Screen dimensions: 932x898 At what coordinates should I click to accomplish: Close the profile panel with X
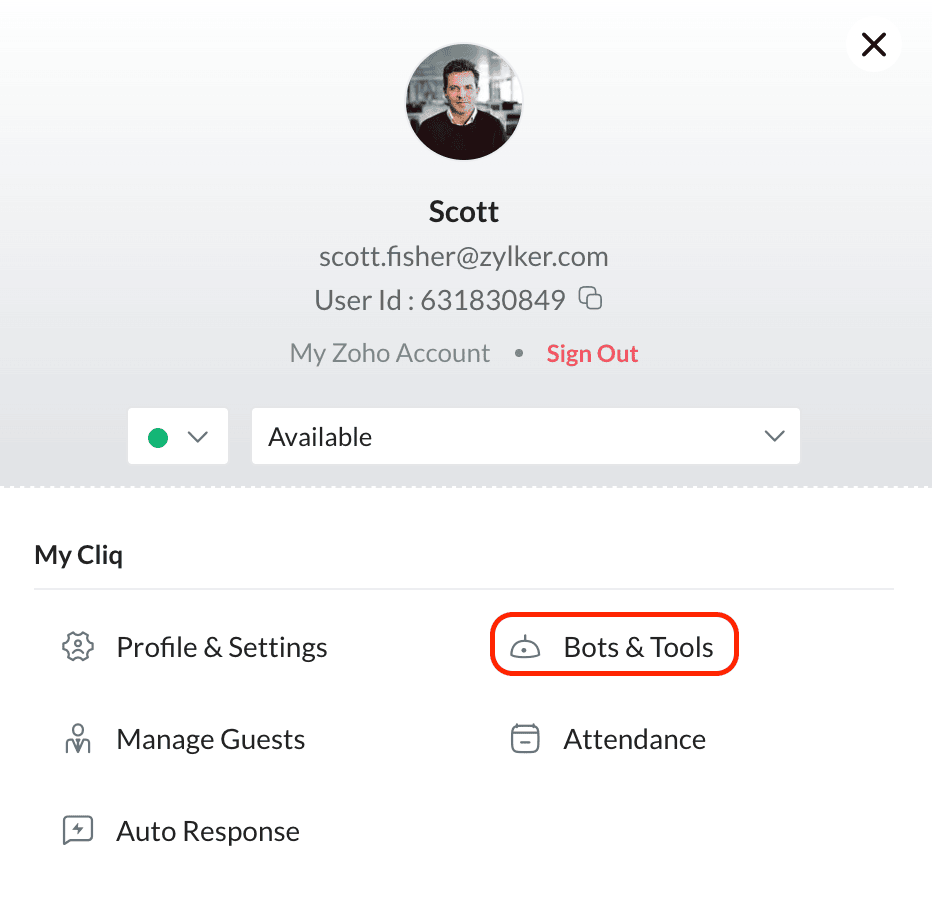874,45
